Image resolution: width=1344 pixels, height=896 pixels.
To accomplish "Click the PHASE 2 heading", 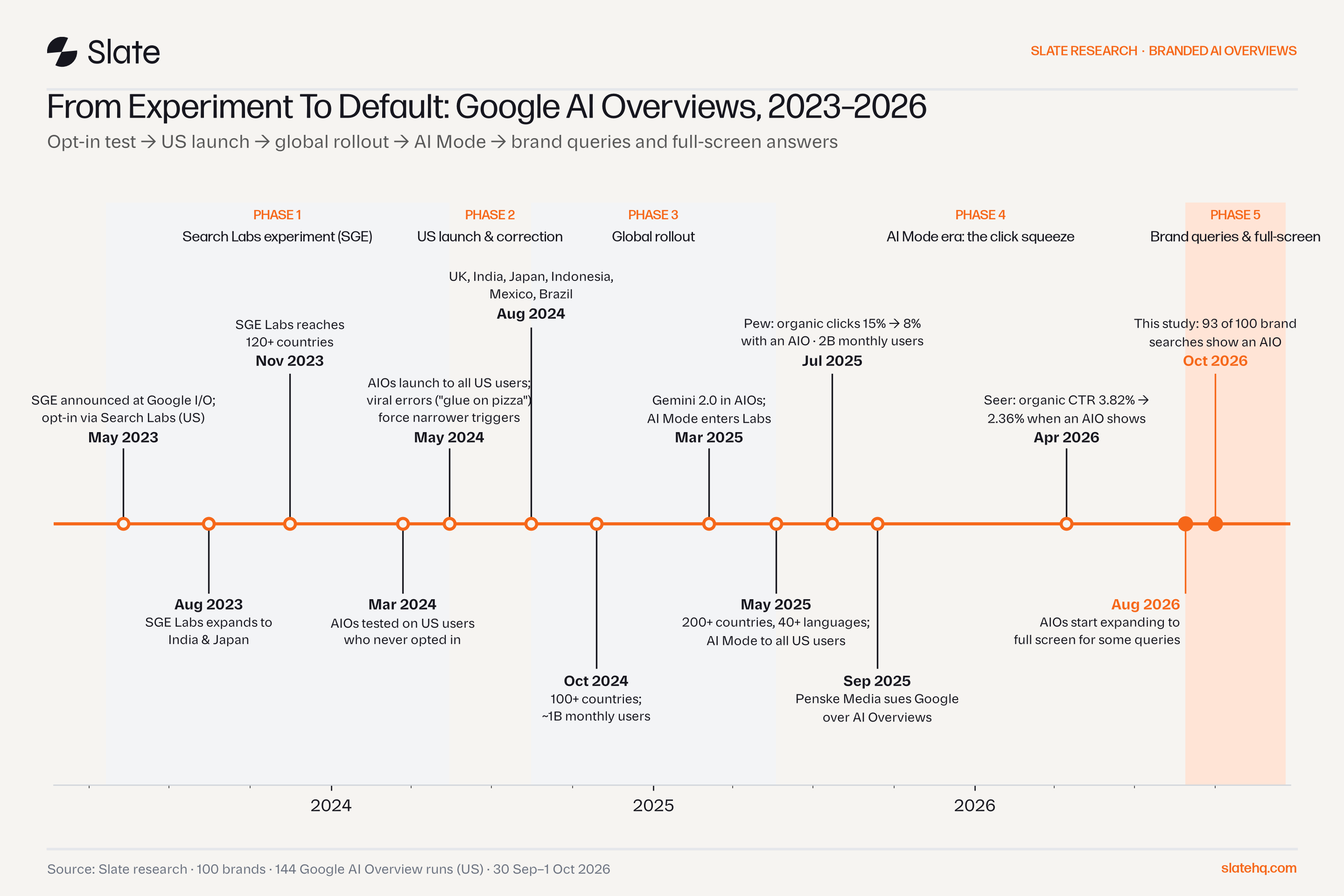I will click(x=490, y=215).
